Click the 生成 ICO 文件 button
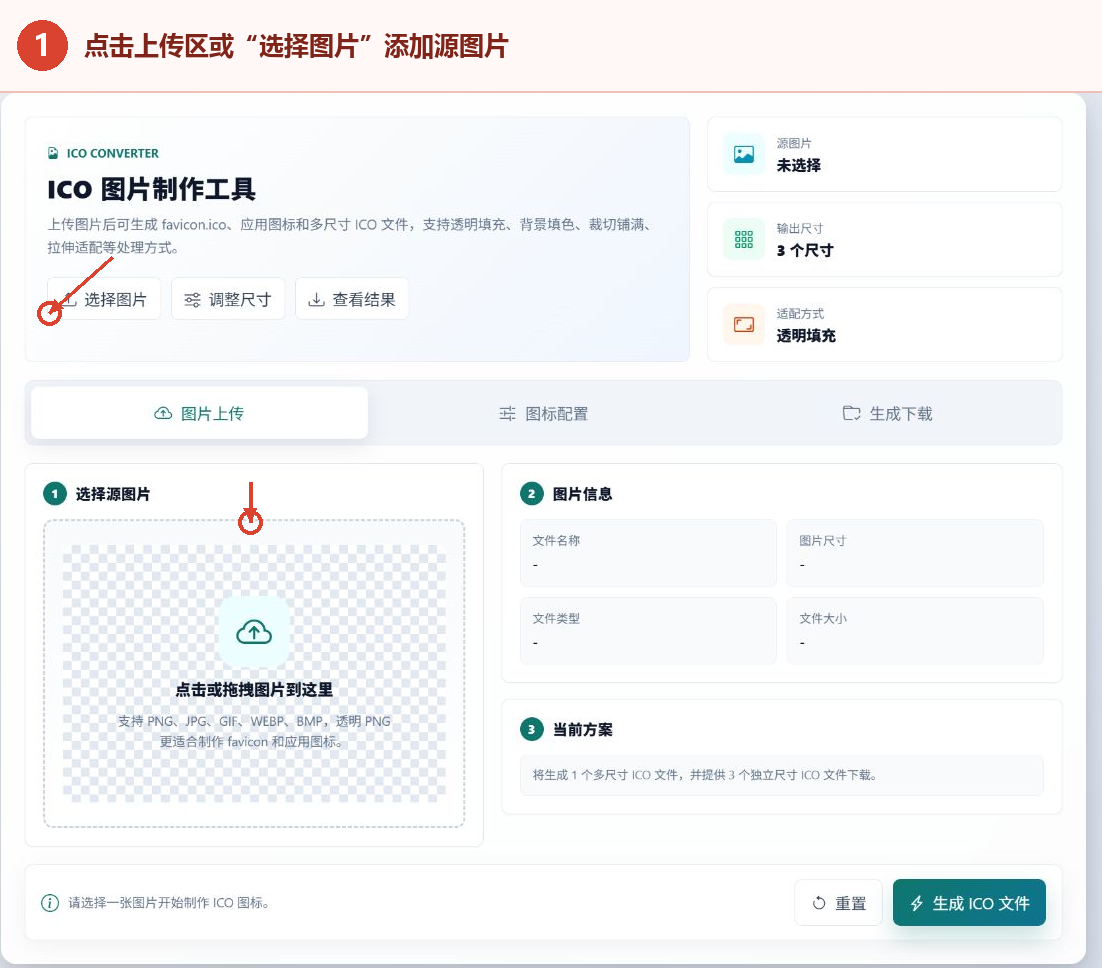 (x=969, y=903)
